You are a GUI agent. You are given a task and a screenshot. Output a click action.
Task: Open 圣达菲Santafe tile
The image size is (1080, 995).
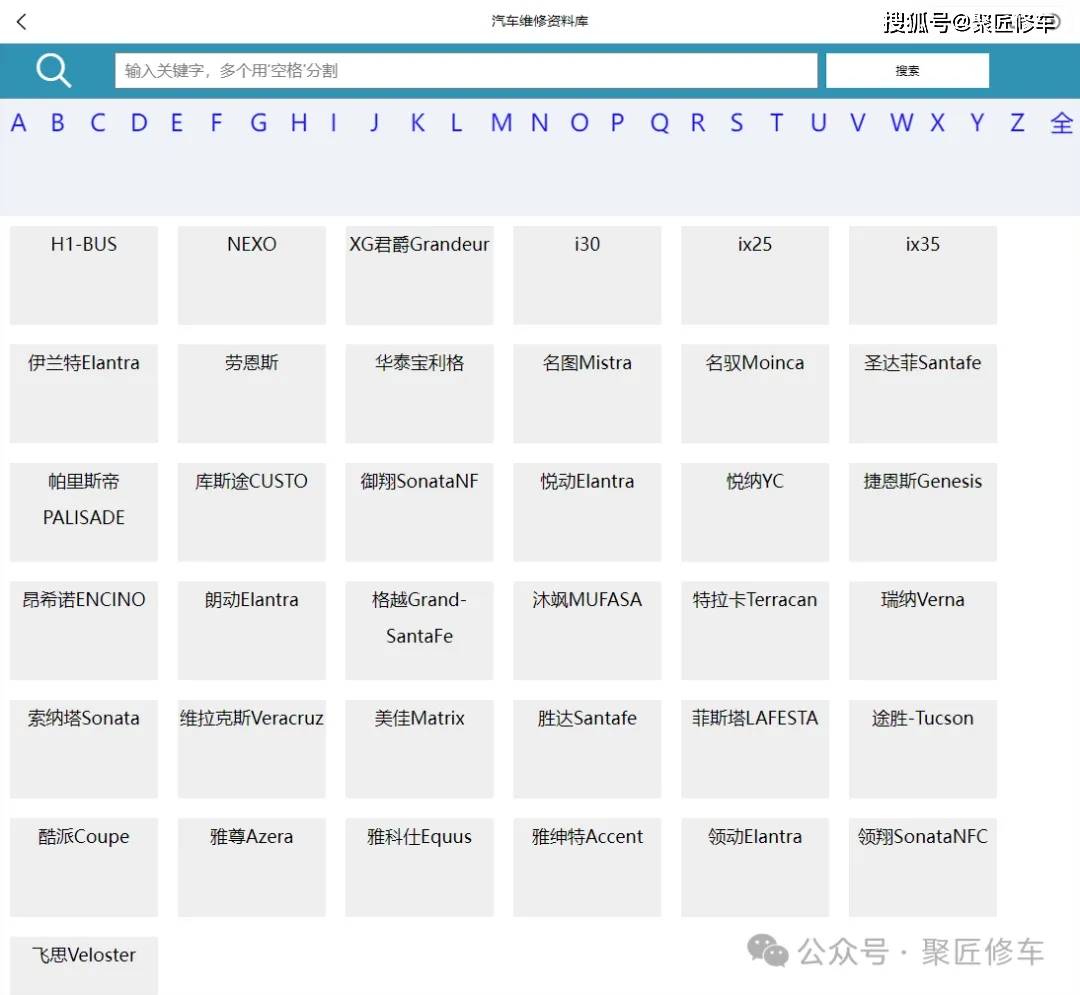[923, 394]
